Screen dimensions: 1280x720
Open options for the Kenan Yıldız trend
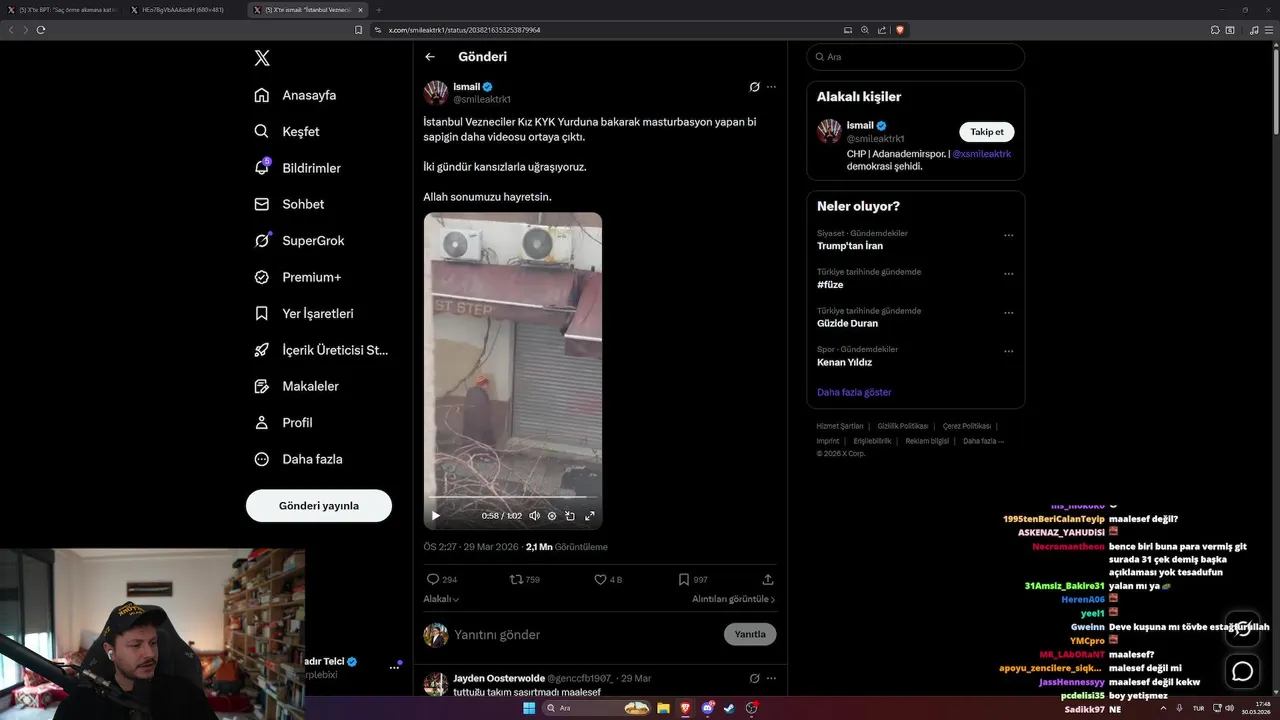[x=1008, y=351]
